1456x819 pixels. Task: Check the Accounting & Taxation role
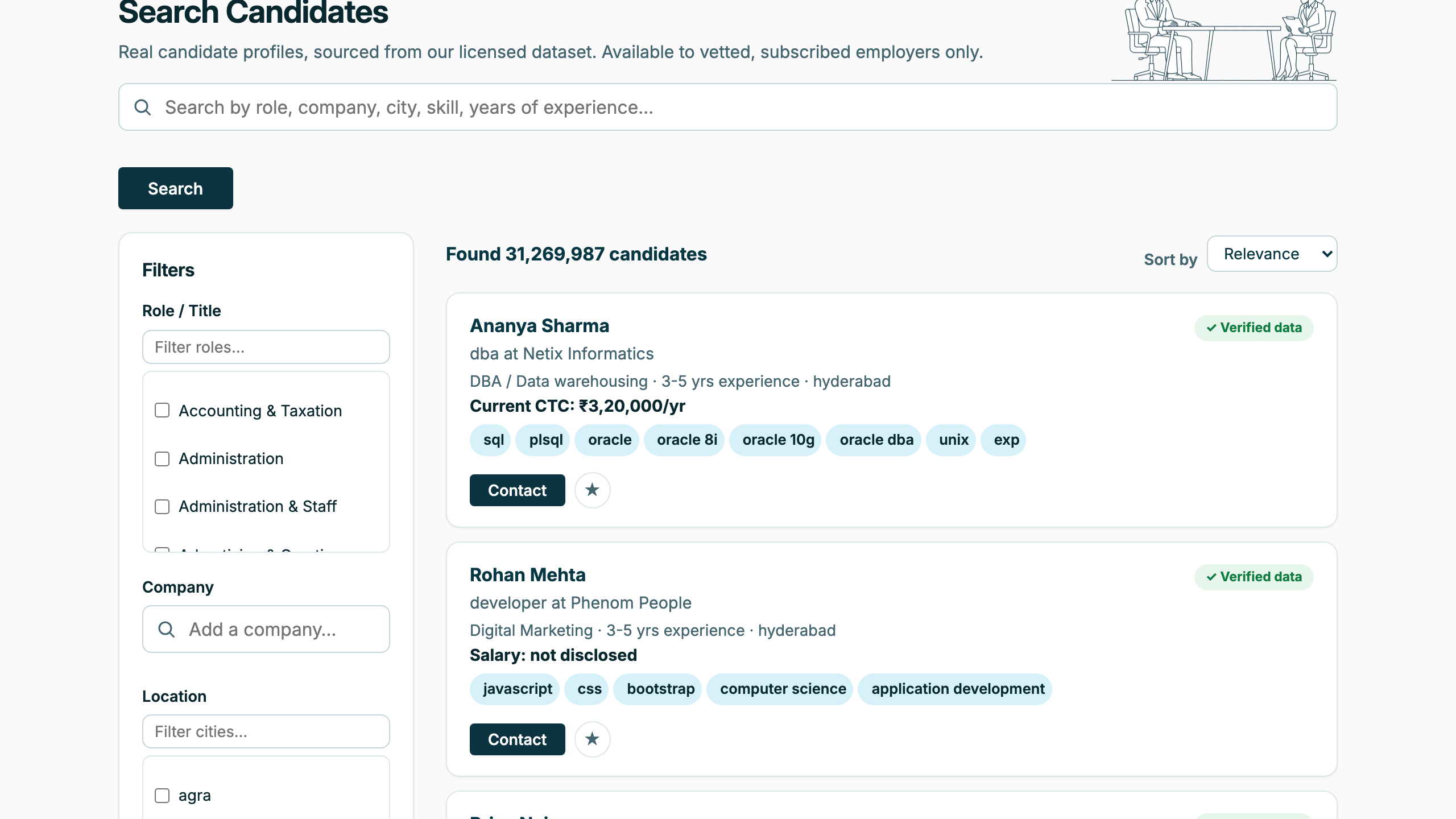coord(162,410)
